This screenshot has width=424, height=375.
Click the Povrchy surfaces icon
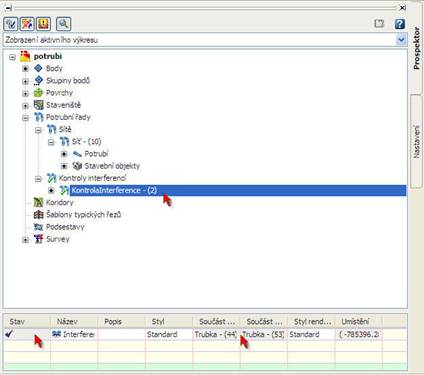tap(38, 93)
